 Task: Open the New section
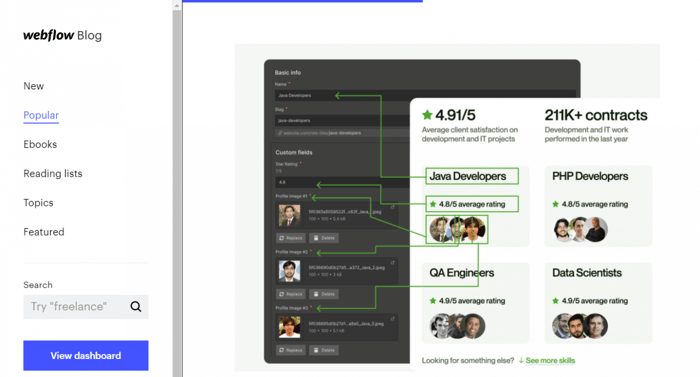(33, 86)
